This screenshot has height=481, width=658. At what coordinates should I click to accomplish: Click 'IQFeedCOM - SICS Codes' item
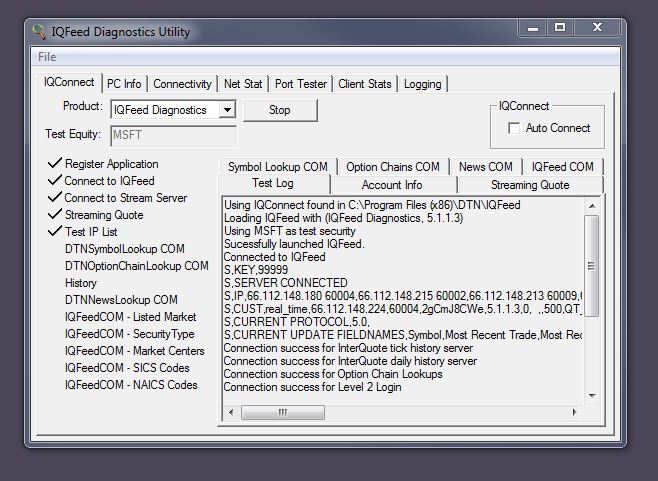pyautogui.click(x=127, y=368)
